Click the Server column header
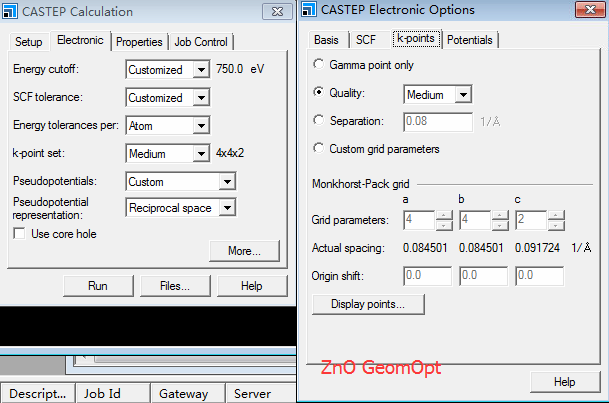This screenshot has height=403, width=609. (261, 393)
